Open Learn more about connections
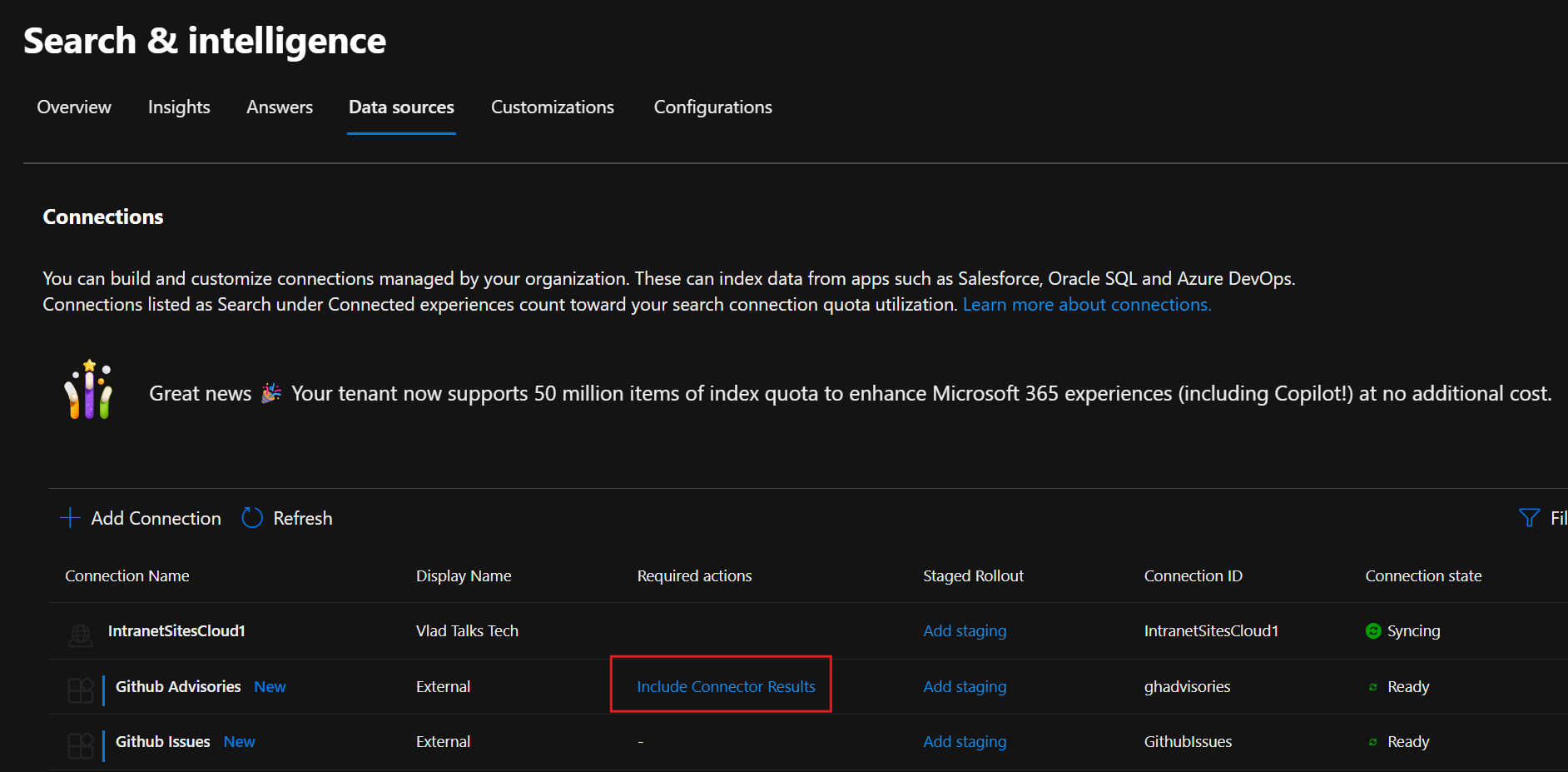 (1086, 304)
